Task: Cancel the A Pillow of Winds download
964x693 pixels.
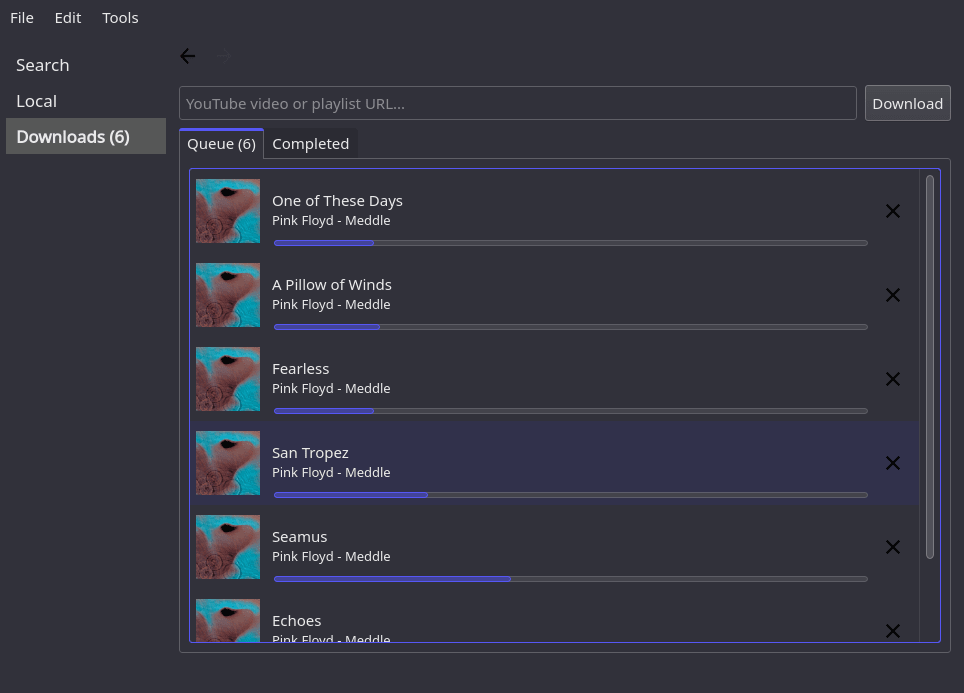Action: click(x=892, y=295)
